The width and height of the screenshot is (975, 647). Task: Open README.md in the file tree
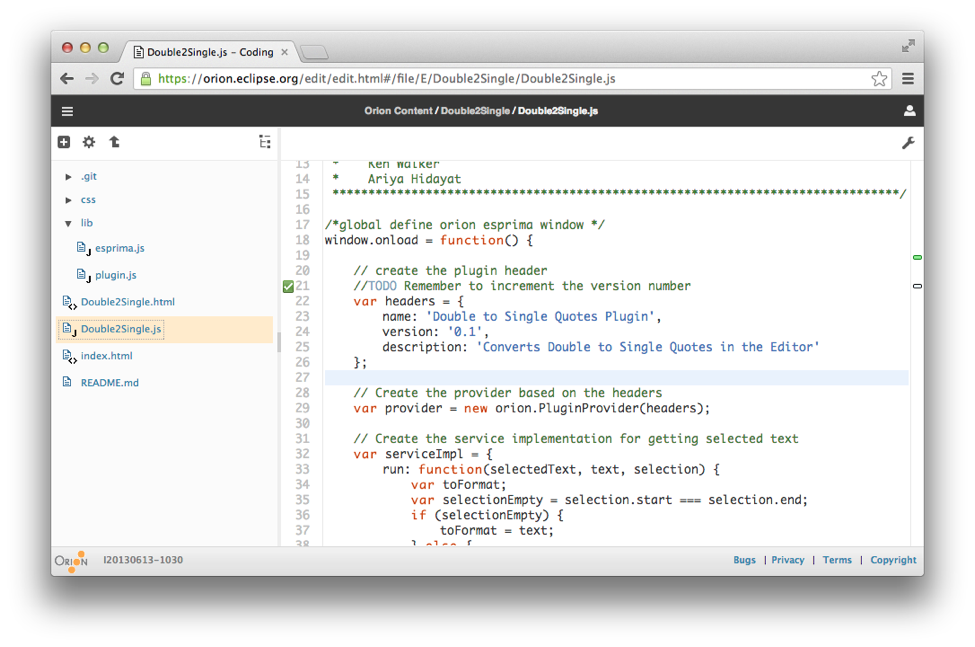[x=109, y=383]
